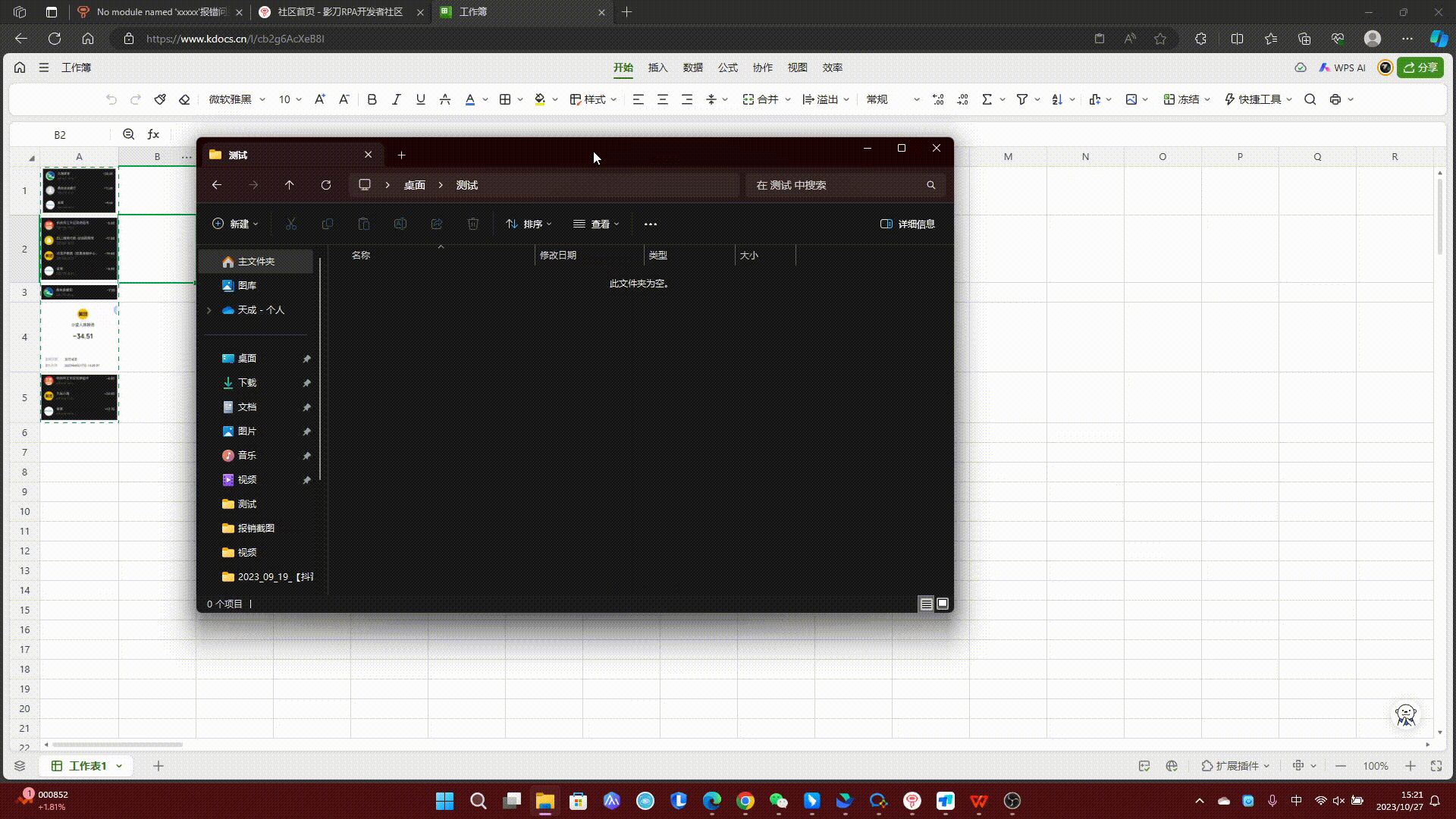This screenshot has width=1456, height=819.
Task: Click the 新建 new button
Action: click(235, 224)
